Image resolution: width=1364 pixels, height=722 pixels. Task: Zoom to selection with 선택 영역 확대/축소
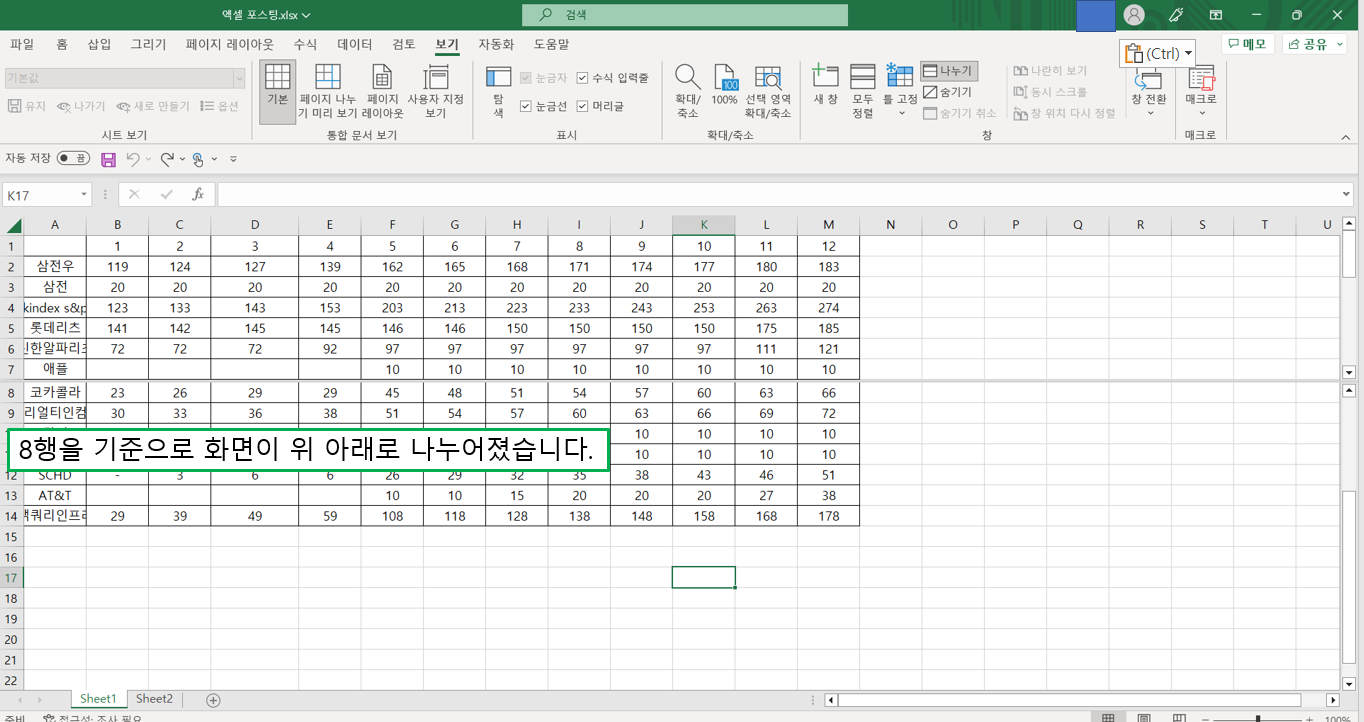(768, 91)
